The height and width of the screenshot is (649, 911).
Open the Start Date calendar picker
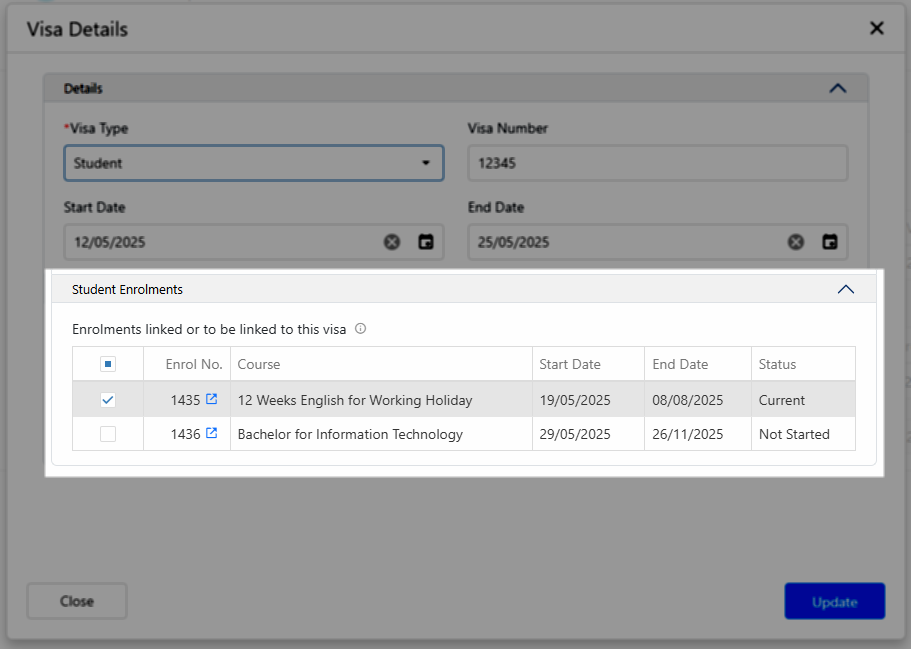click(426, 242)
